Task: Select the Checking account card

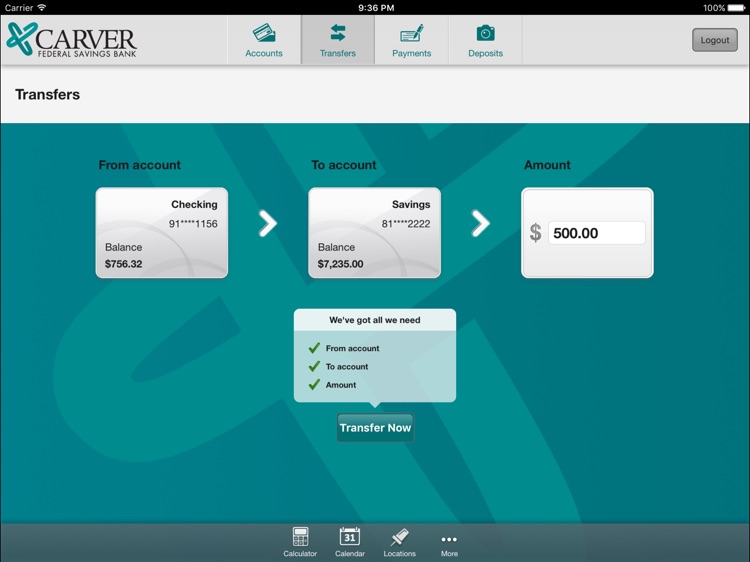Action: pyautogui.click(x=162, y=232)
